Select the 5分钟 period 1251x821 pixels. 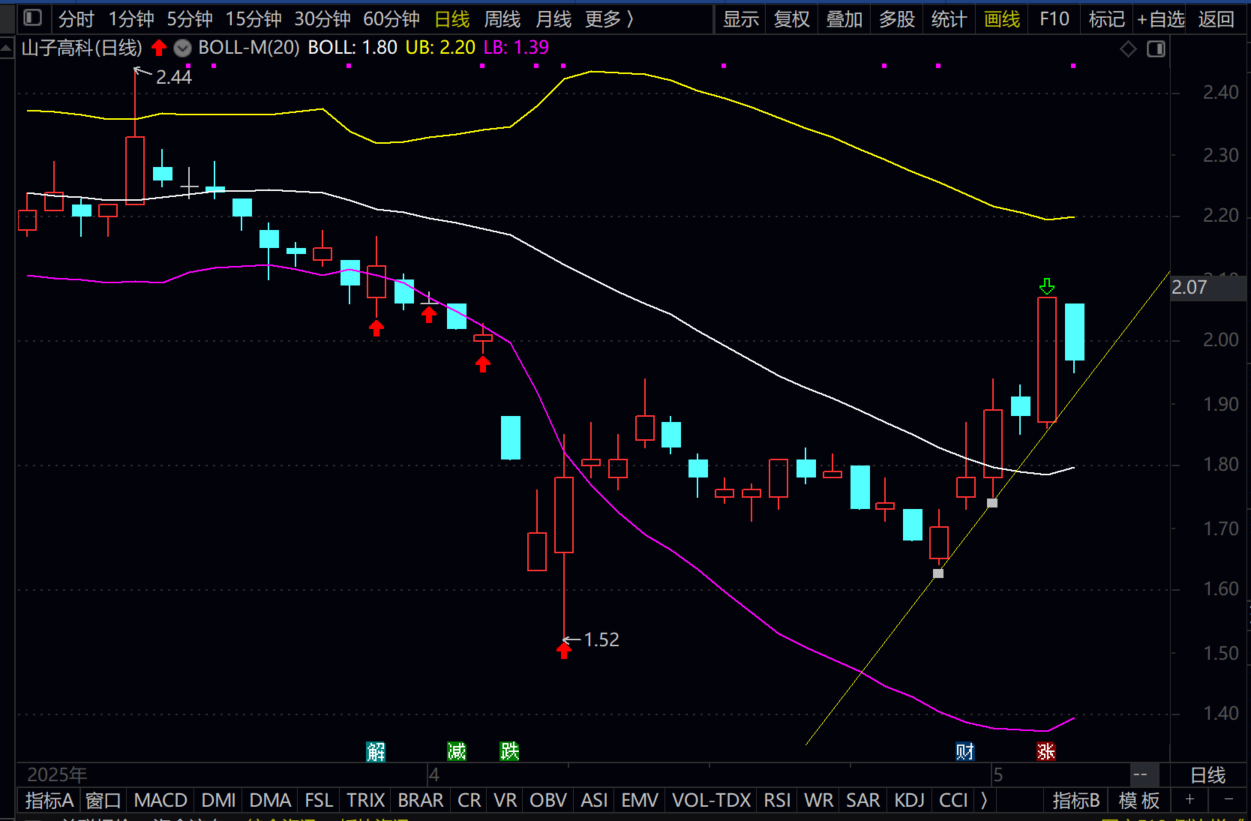click(x=189, y=19)
